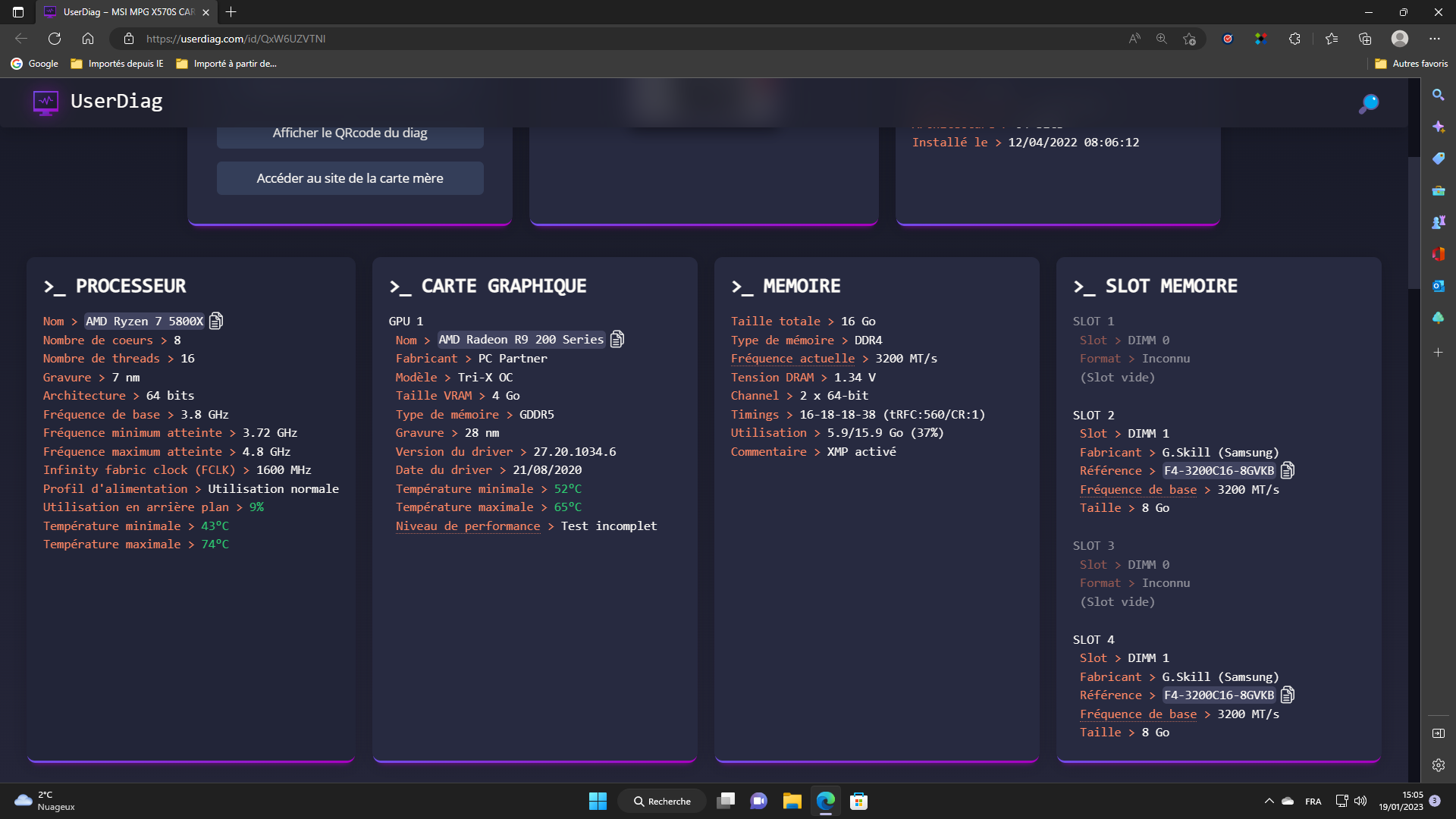Viewport: 1456px width, 819px height.
Task: Copy the Slot 4 memory reference F4-3200C16-8GVKB
Action: [1288, 695]
